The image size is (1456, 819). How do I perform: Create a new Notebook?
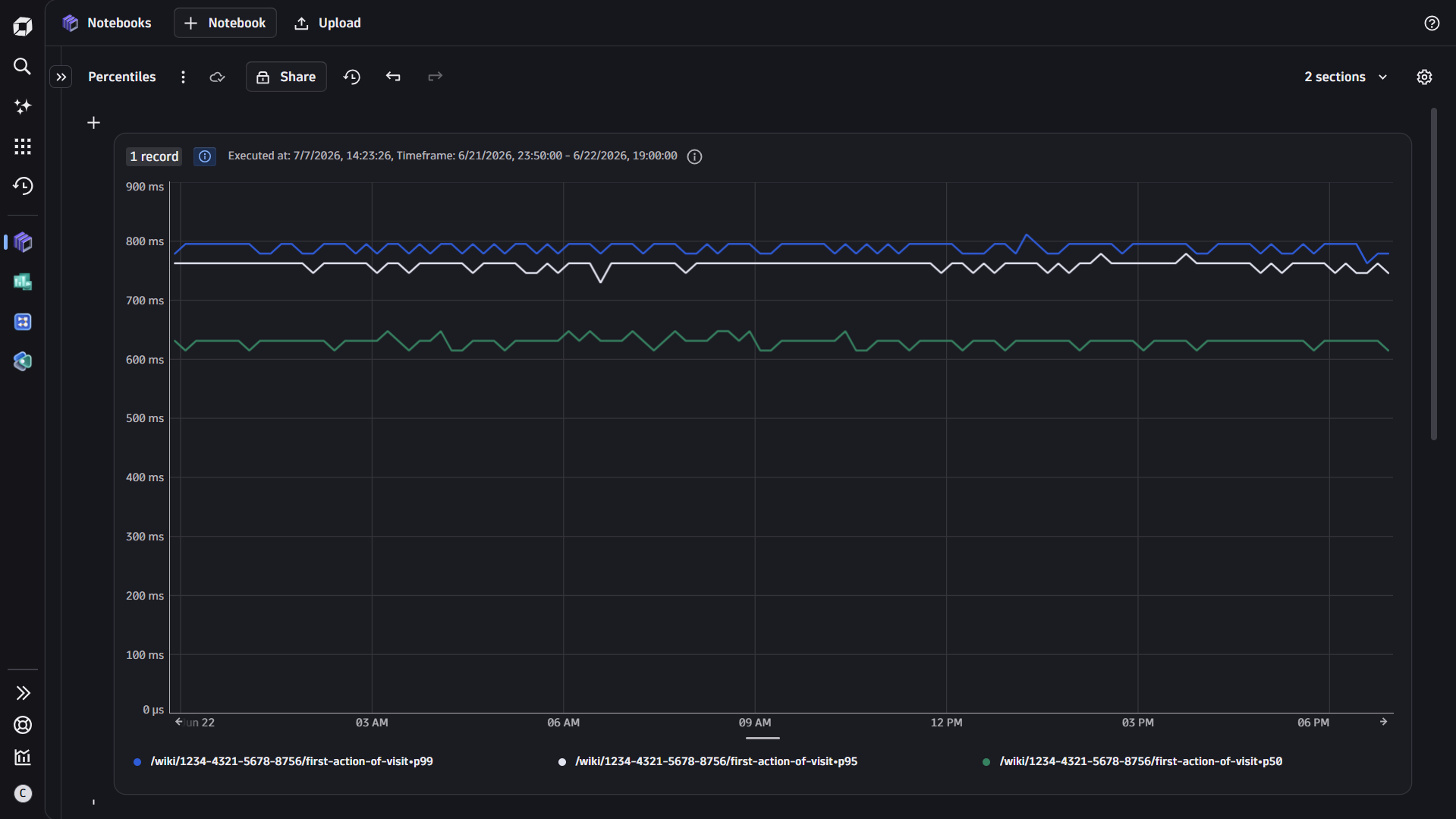pyautogui.click(x=225, y=23)
